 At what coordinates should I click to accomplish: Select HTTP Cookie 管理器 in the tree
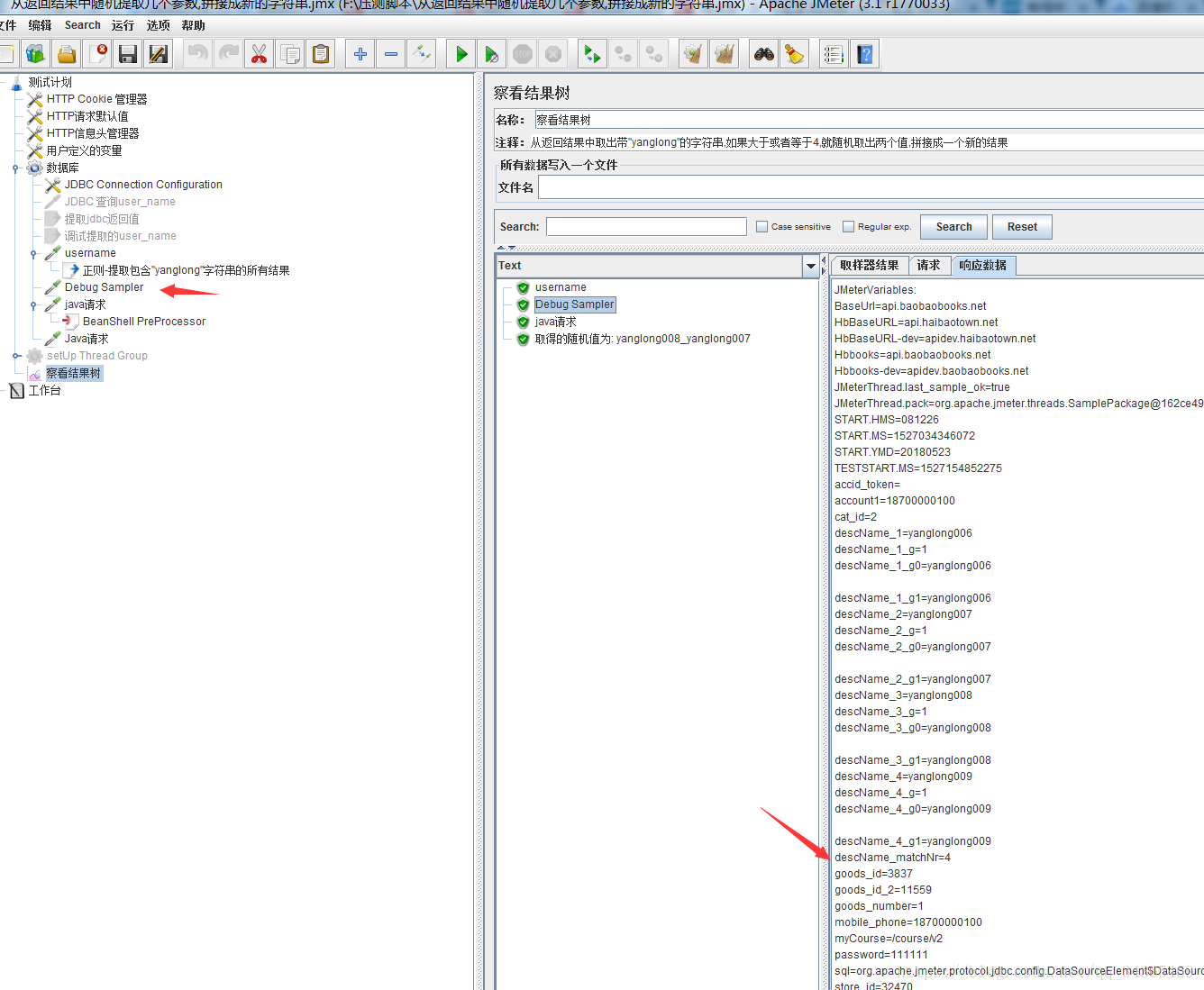pos(96,99)
